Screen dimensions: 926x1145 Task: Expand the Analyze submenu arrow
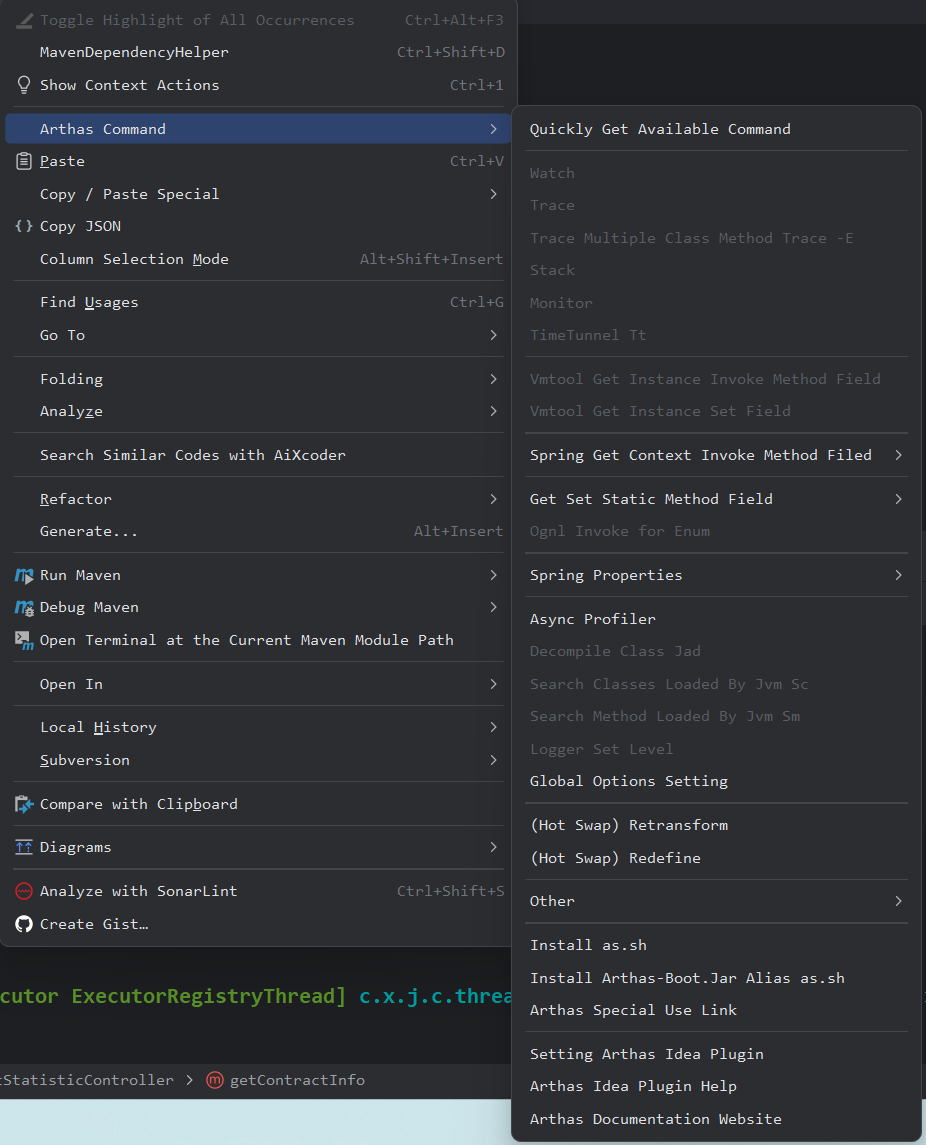[x=494, y=411]
